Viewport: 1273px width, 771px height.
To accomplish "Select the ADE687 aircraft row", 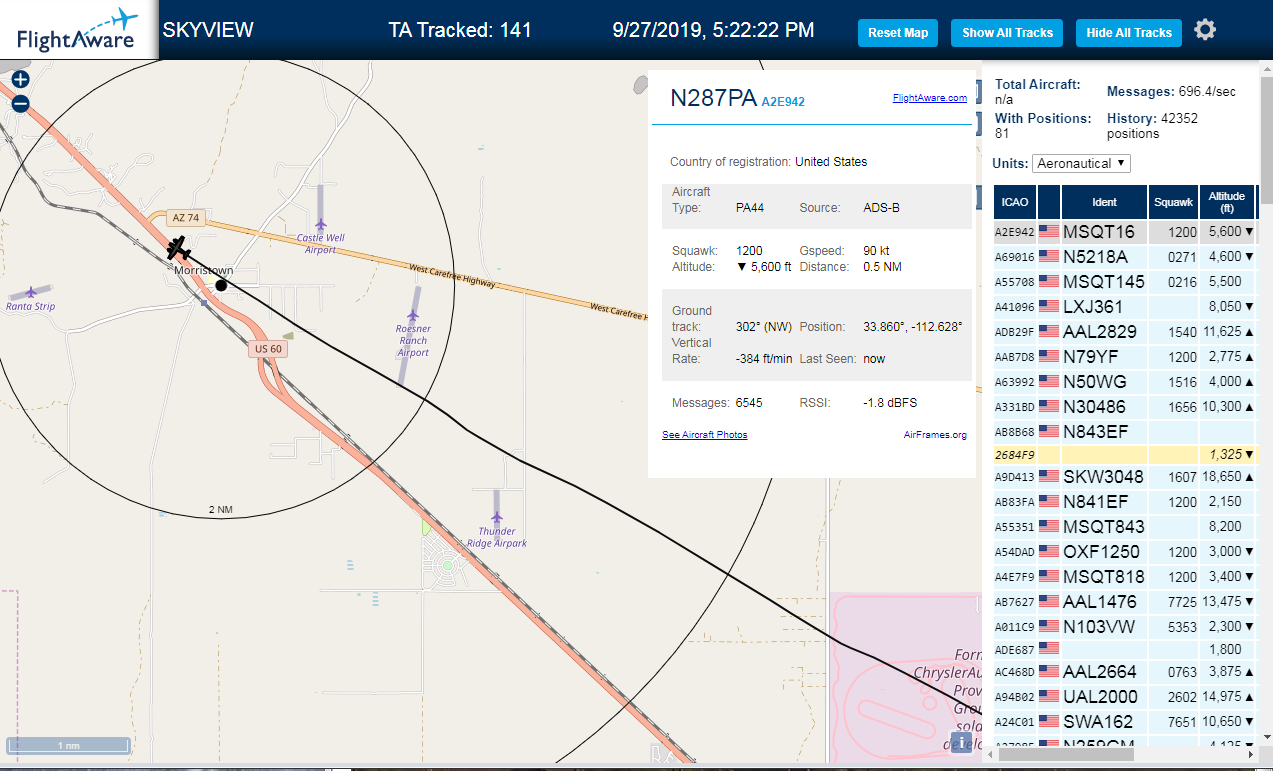I will click(1124, 650).
